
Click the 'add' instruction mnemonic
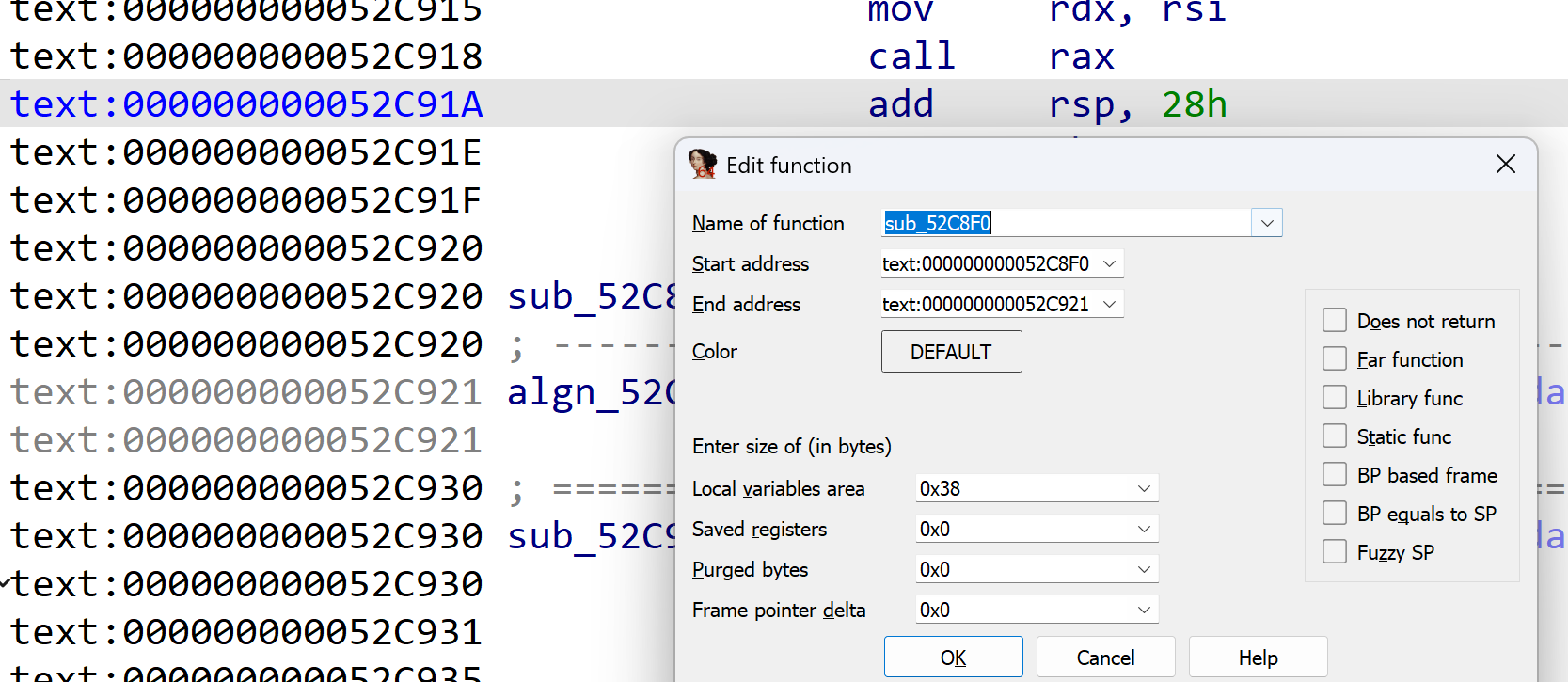[x=901, y=103]
